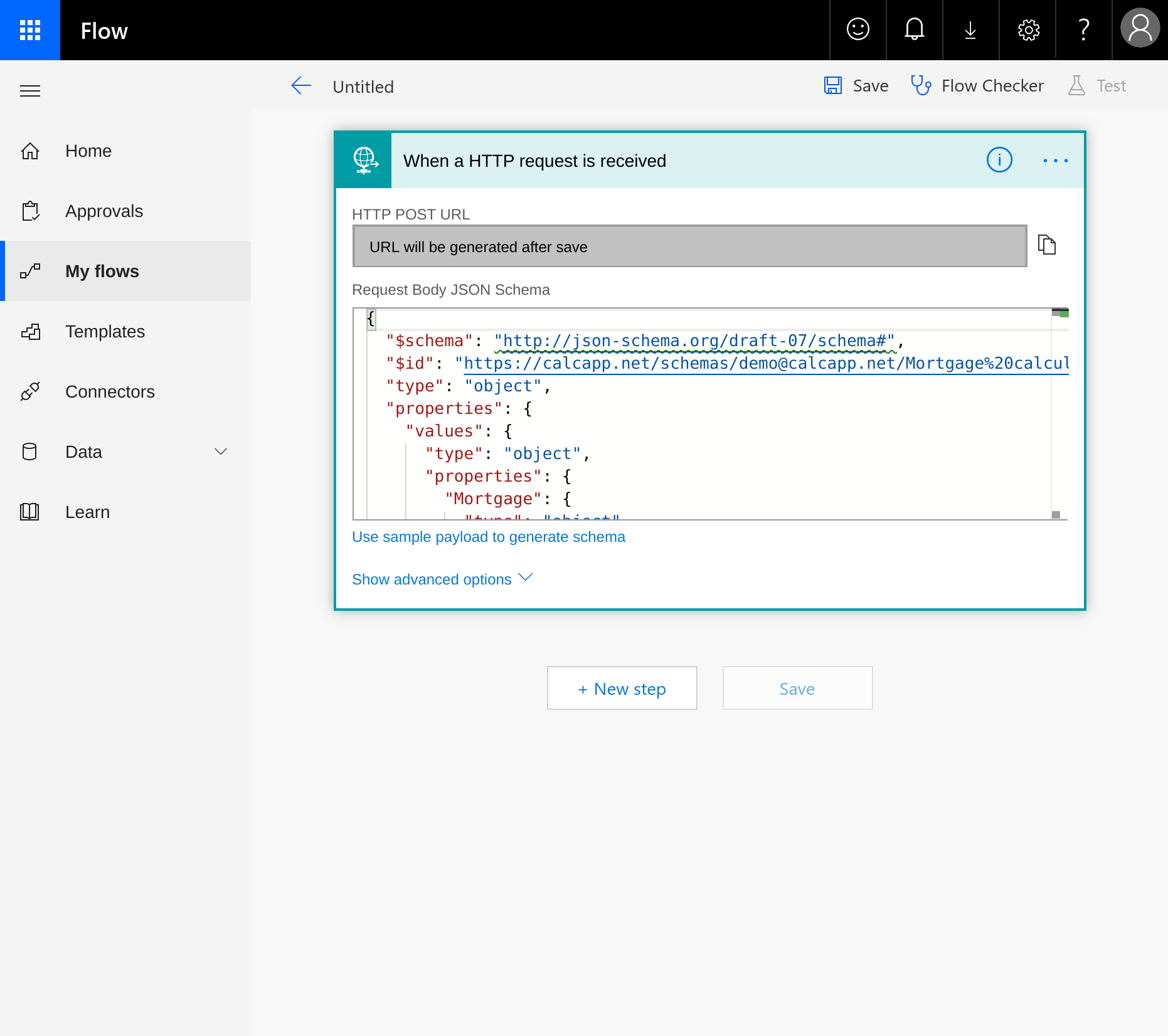Open the help question mark
Screen dimensions: 1168x1036
pos(1084,30)
